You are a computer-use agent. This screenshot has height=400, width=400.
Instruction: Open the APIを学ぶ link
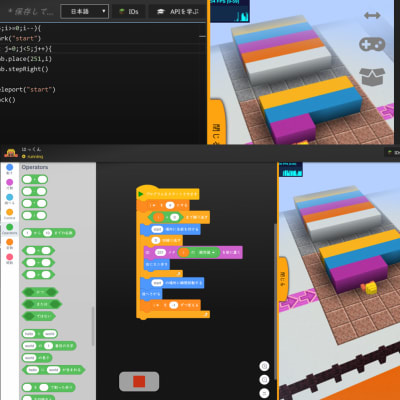pyautogui.click(x=178, y=12)
